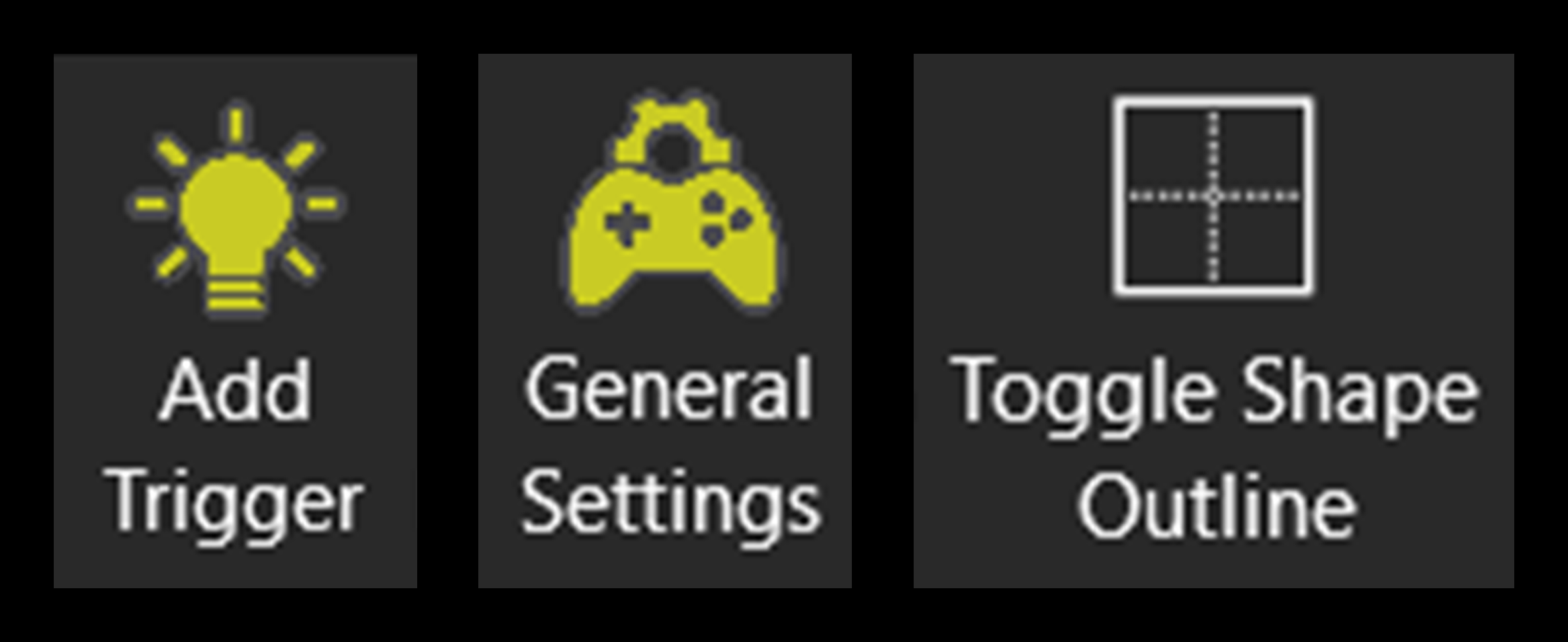
Task: Click the word 'General' in the settings button
Action: tap(668, 389)
